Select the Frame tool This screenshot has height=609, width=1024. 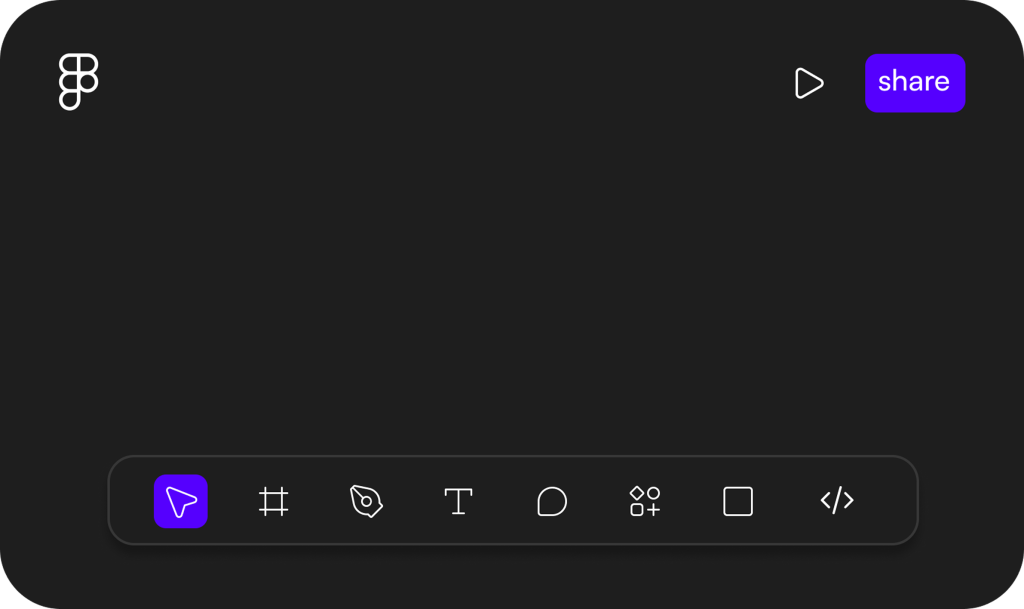[x=273, y=501]
